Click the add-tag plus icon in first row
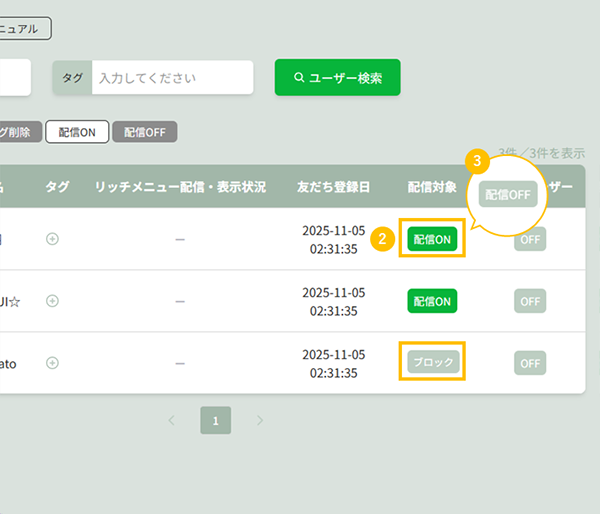This screenshot has width=600, height=514. click(53, 239)
